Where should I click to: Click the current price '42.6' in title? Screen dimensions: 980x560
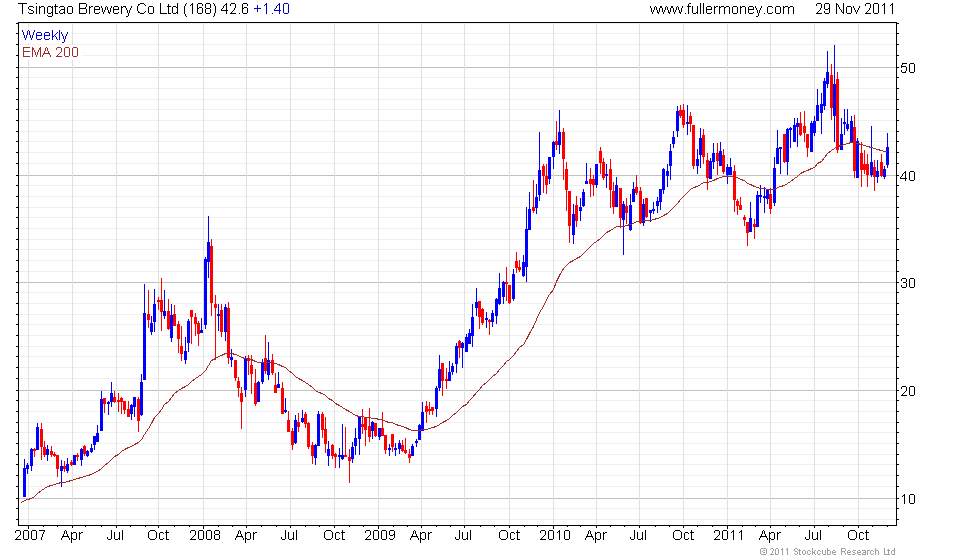234,9
